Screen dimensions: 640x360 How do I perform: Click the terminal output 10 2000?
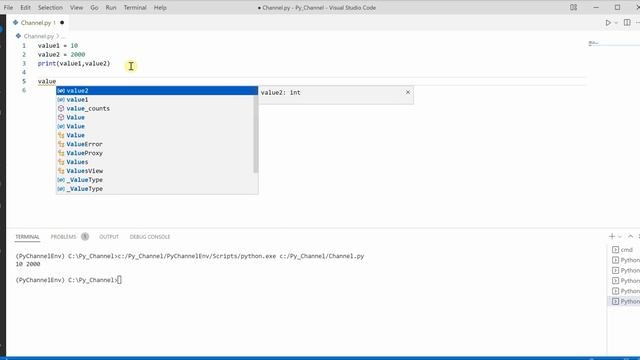(x=28, y=264)
